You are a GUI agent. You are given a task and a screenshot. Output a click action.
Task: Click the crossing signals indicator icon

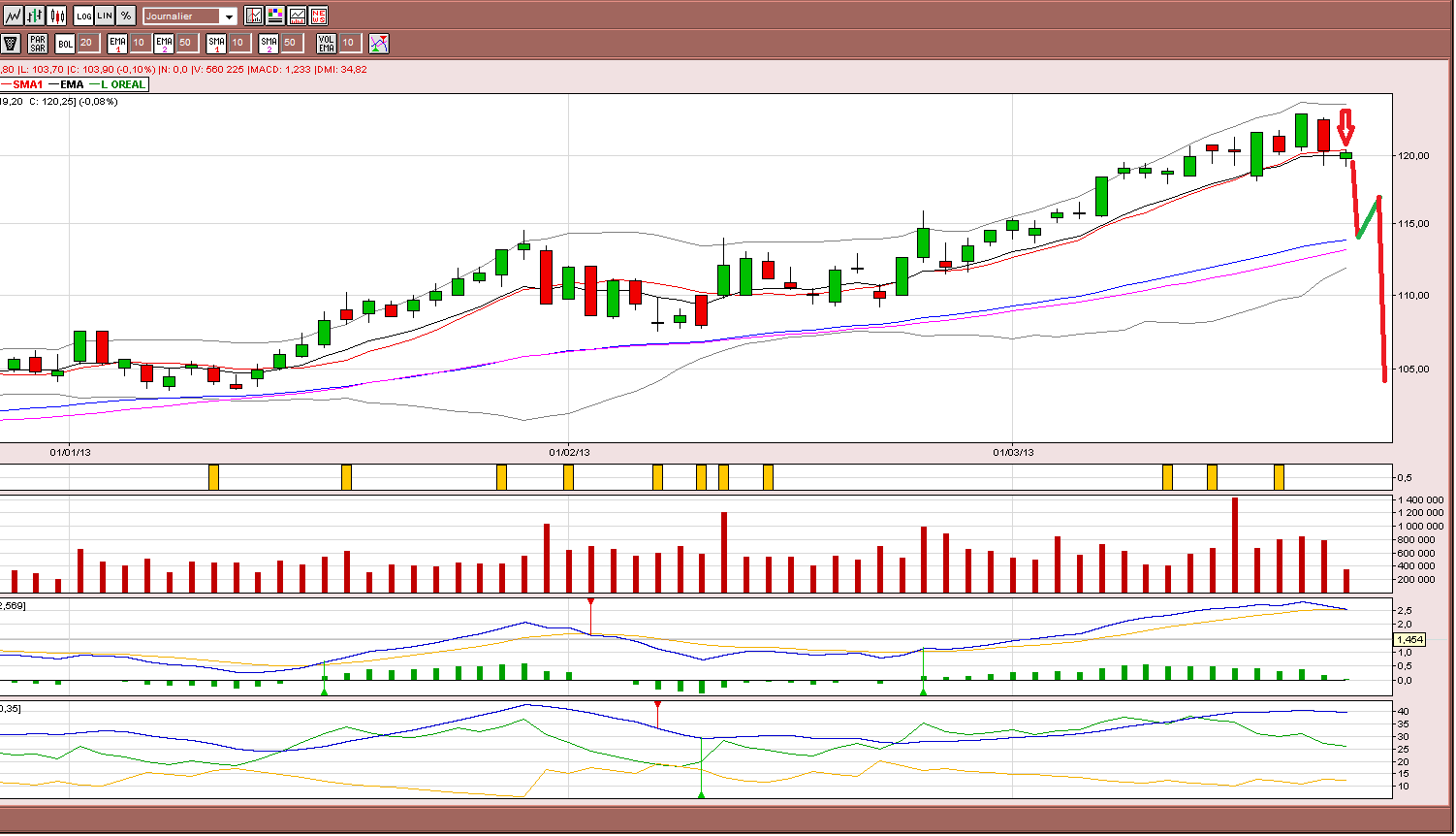(379, 43)
